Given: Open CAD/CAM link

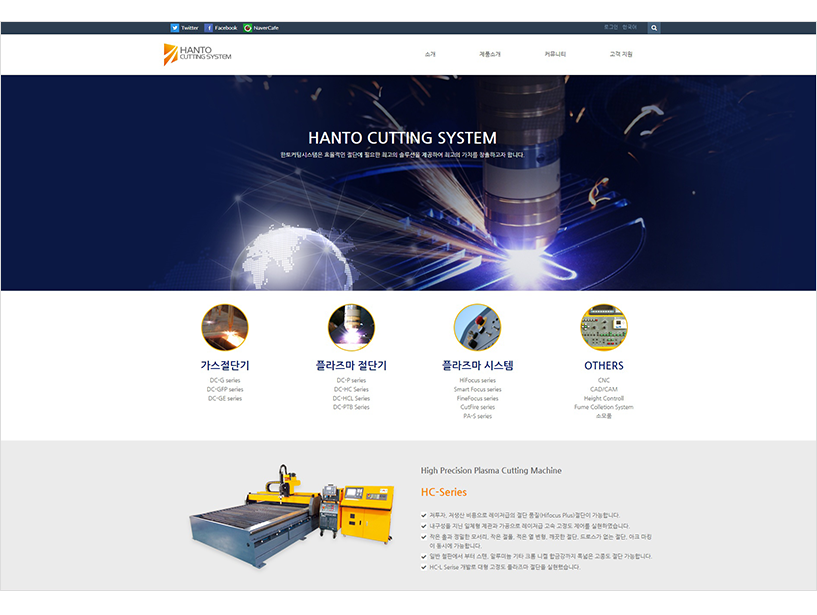Looking at the screenshot, I should tap(604, 389).
